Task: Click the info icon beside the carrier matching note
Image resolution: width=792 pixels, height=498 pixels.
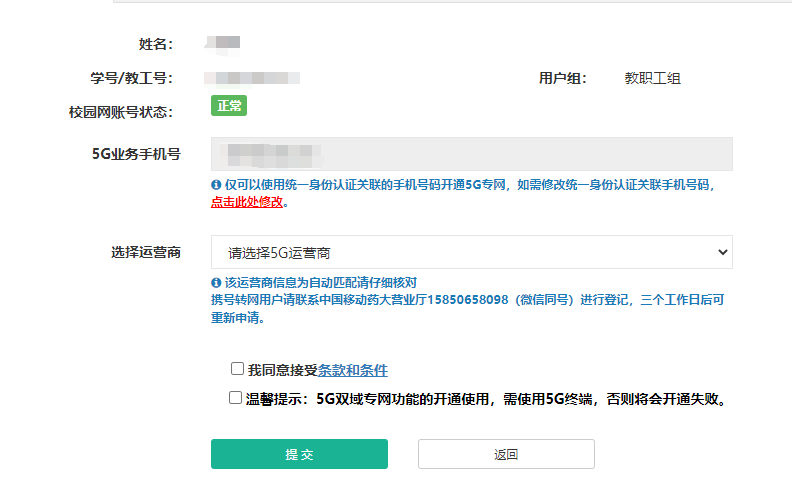Action: coord(216,283)
